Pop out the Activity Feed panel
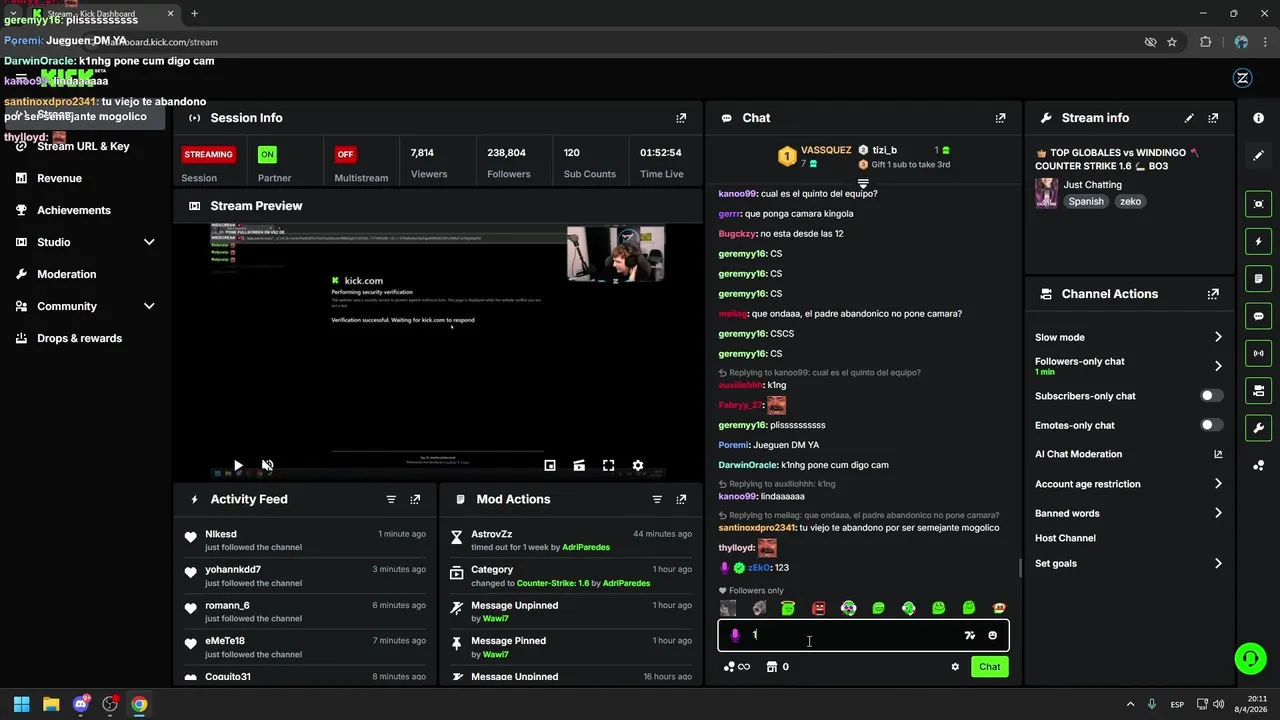The height and width of the screenshot is (720, 1280). coord(415,499)
